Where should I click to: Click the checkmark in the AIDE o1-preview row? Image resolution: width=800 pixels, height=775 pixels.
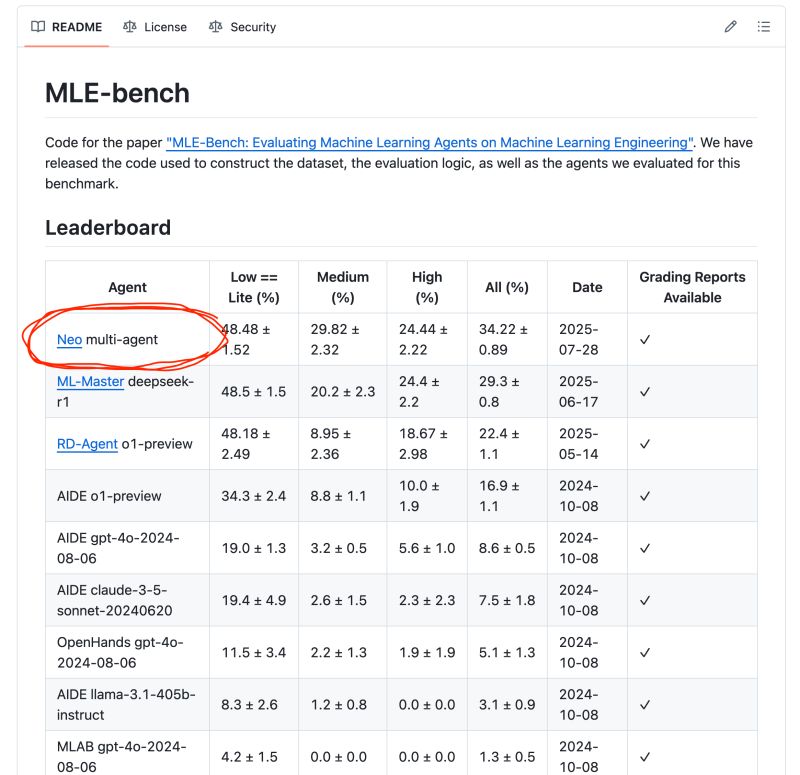[645, 496]
